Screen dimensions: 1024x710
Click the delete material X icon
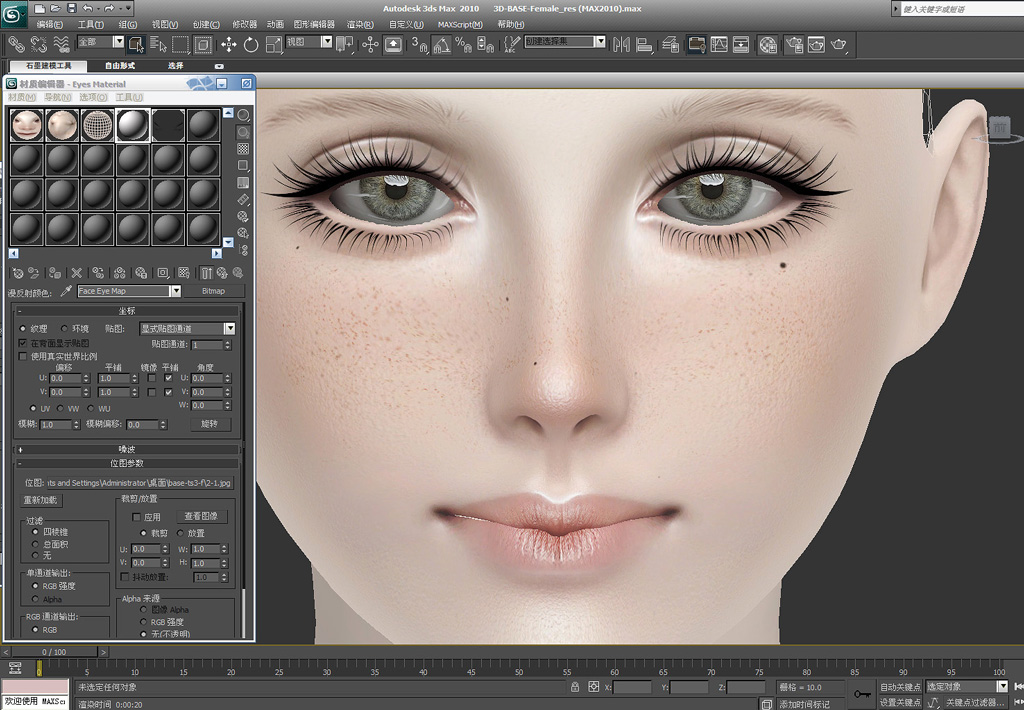coord(76,272)
